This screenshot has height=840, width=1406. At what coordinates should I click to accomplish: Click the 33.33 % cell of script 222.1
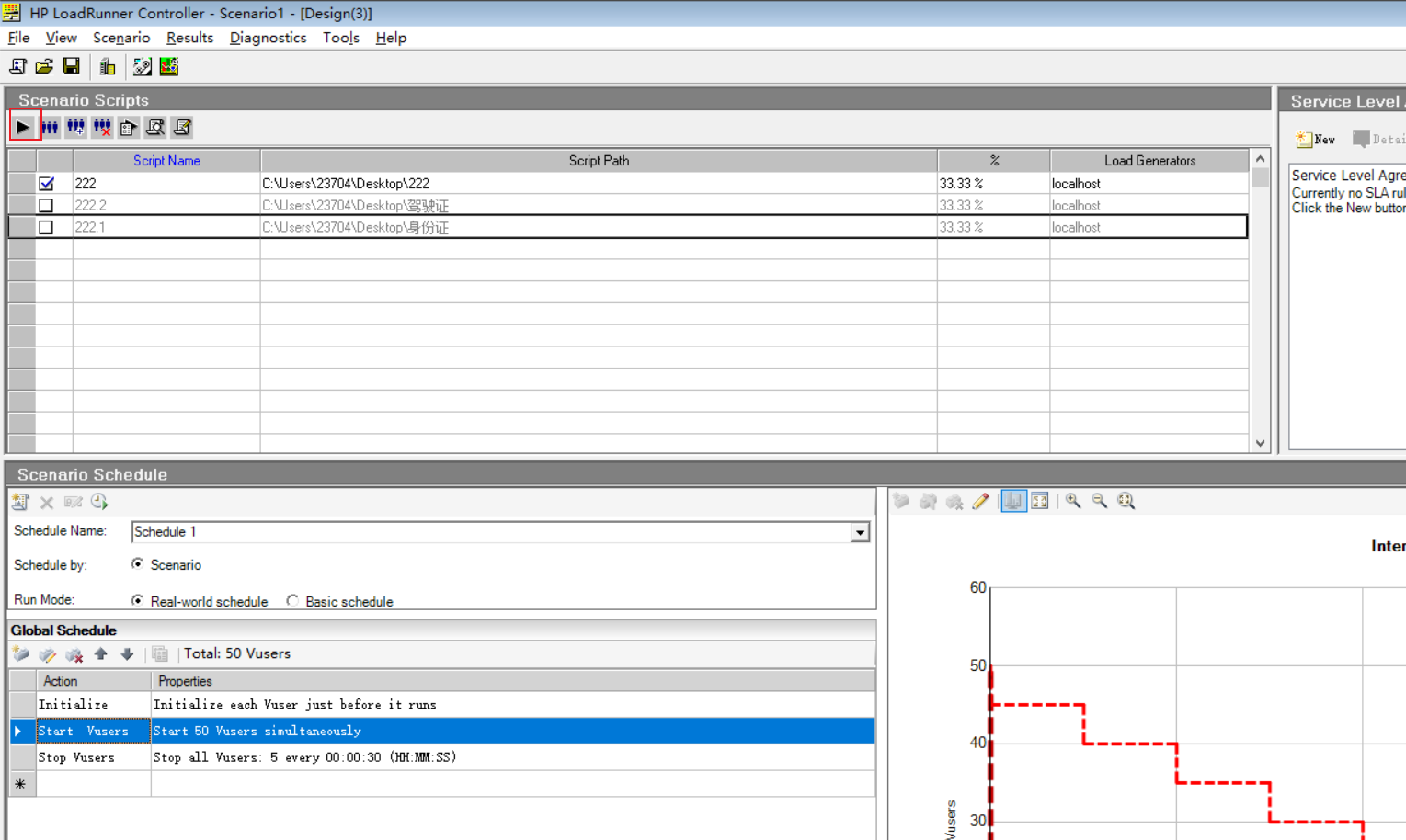994,227
